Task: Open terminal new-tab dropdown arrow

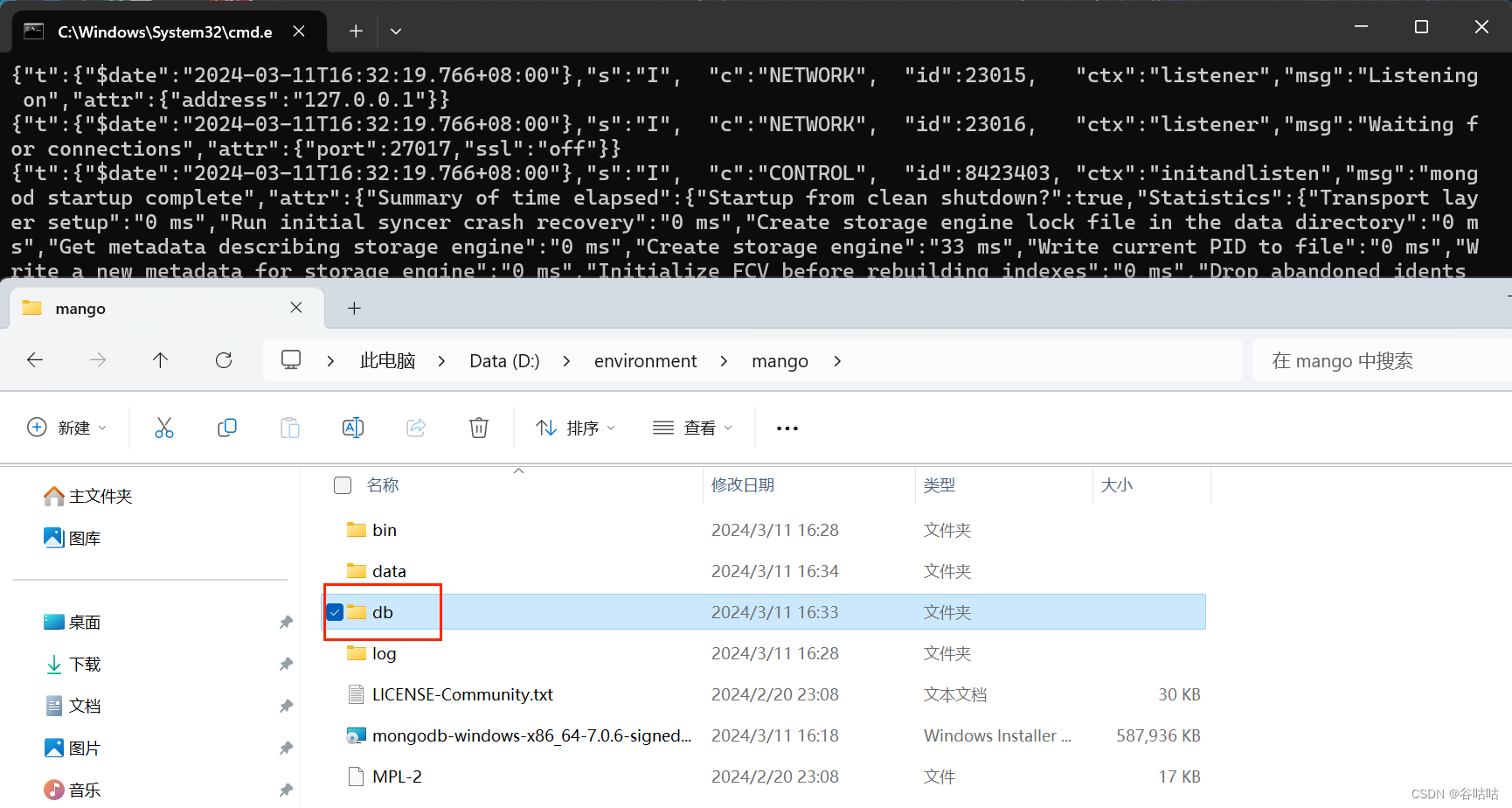Action: click(396, 31)
